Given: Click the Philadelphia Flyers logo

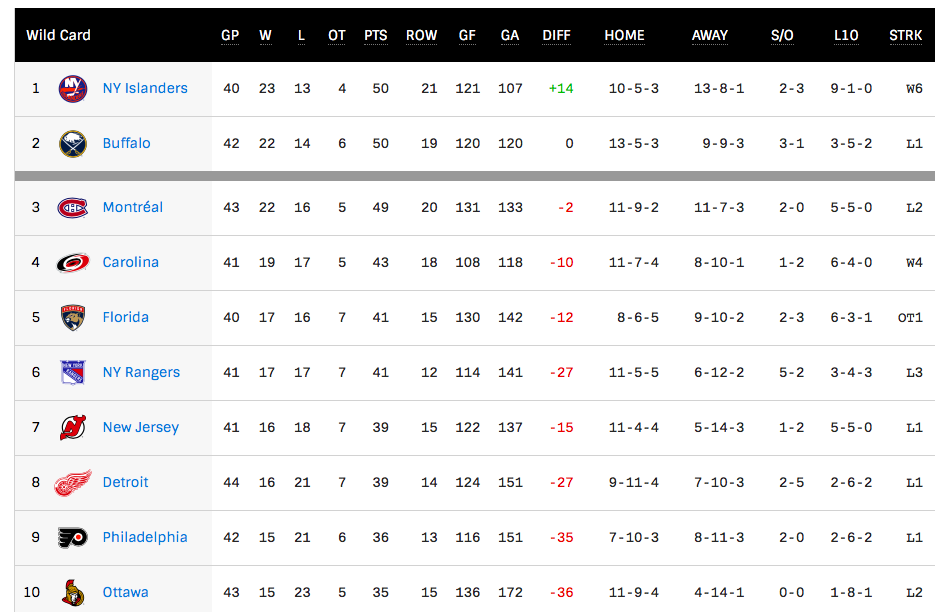Looking at the screenshot, I should 72,537.
